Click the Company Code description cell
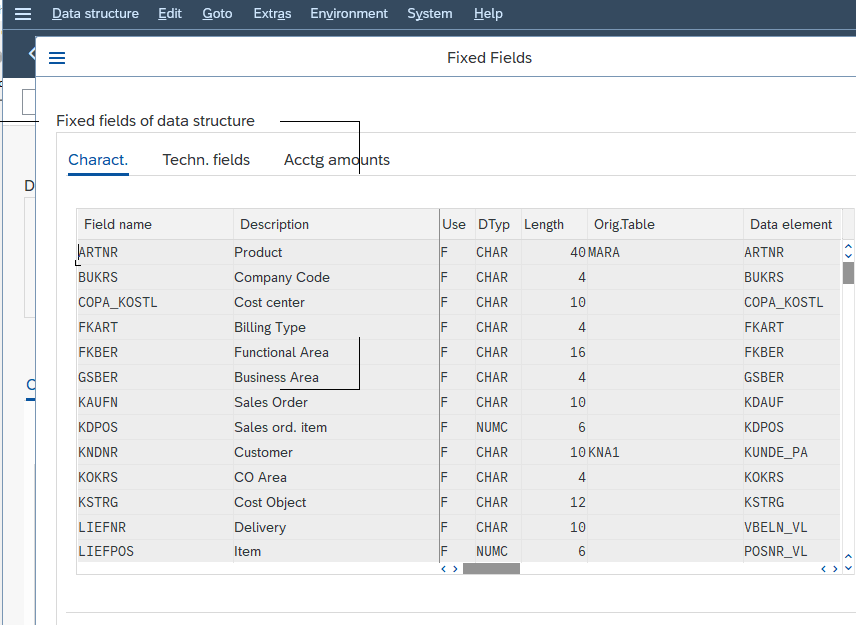 (x=336, y=278)
